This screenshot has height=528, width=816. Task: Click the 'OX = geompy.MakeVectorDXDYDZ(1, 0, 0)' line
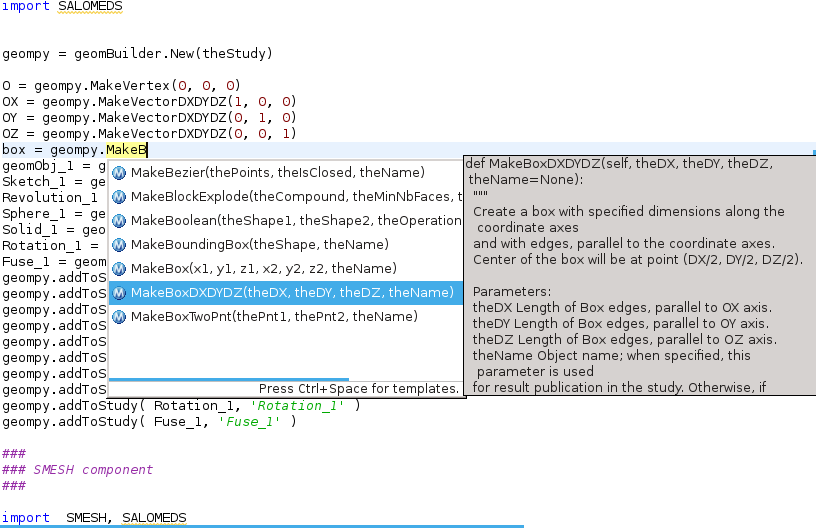[x=149, y=101]
